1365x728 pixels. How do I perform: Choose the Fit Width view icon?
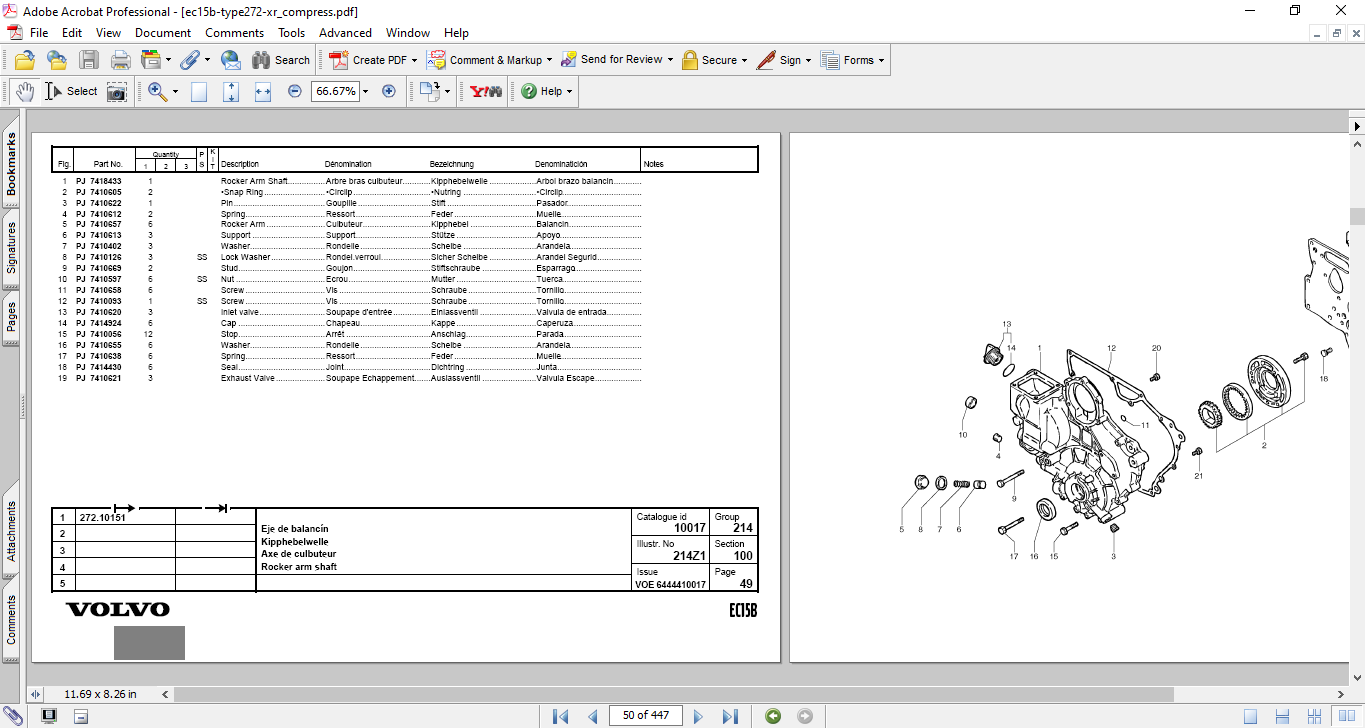263,91
